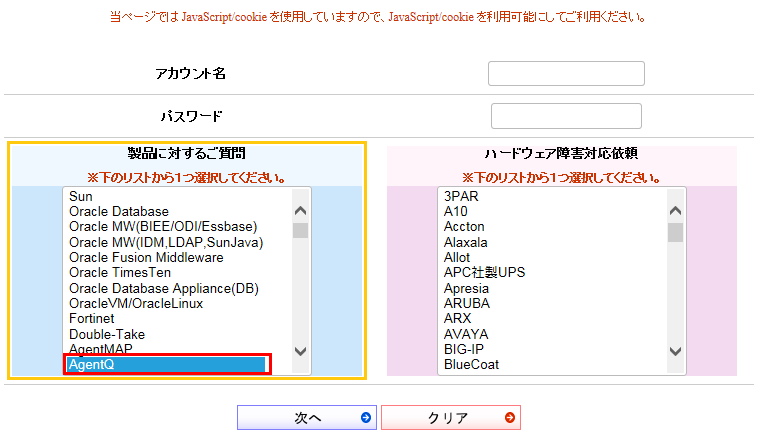
Task: Click the red arrow icon on クリア
Action: pyautogui.click(x=509, y=418)
